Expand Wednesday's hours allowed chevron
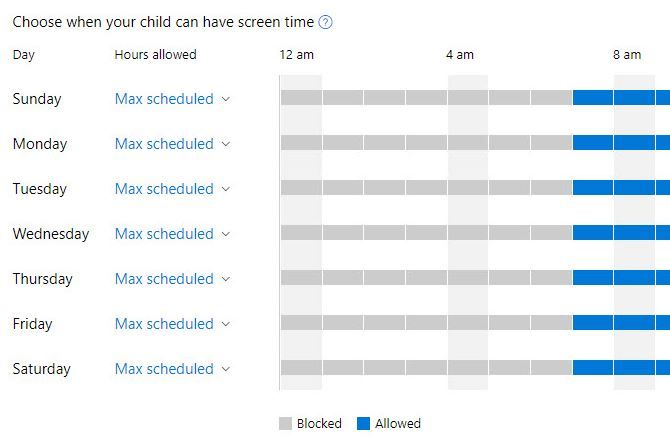 [x=226, y=234]
